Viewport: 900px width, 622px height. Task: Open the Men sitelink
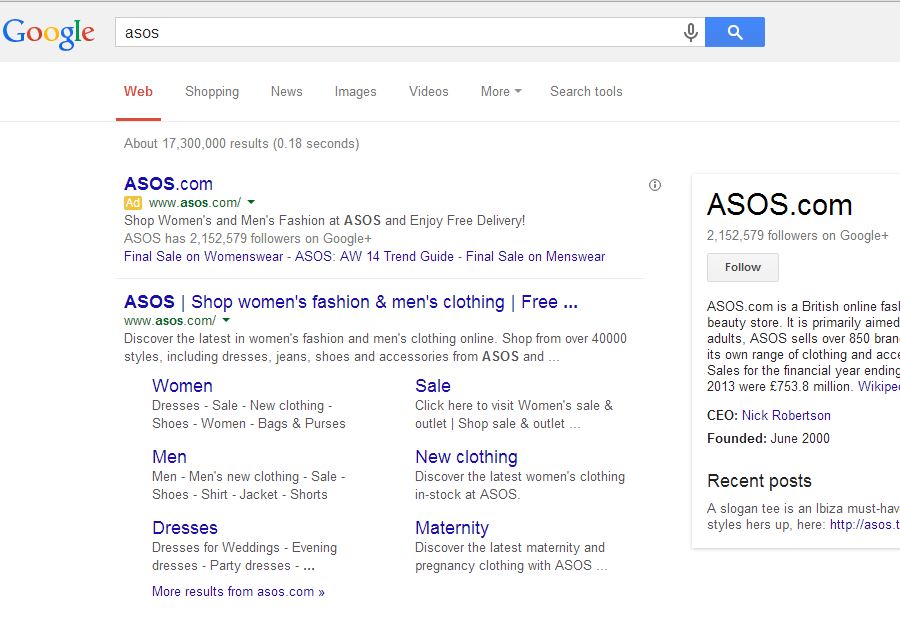click(x=169, y=457)
